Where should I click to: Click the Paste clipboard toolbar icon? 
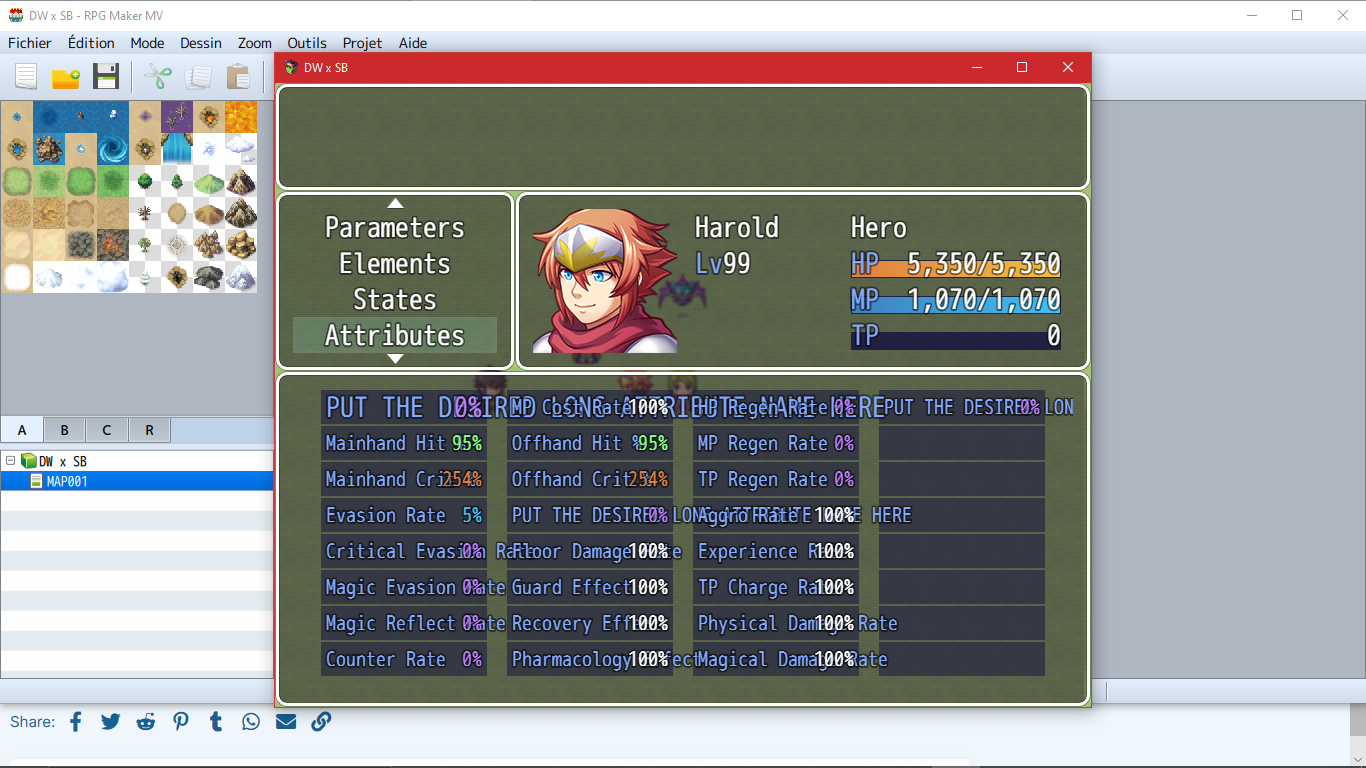click(x=238, y=77)
